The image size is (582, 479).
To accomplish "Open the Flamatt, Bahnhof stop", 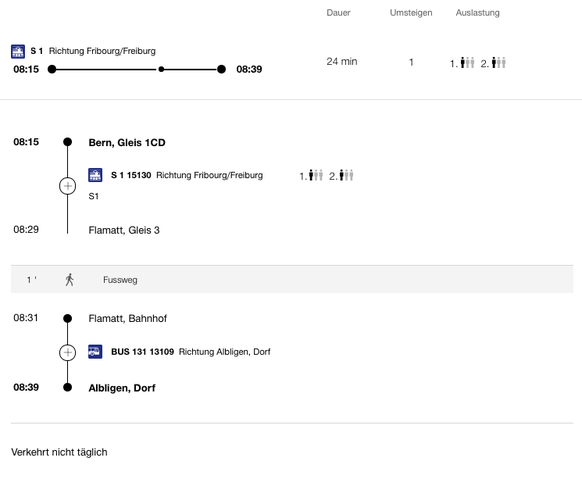I will pos(128,318).
